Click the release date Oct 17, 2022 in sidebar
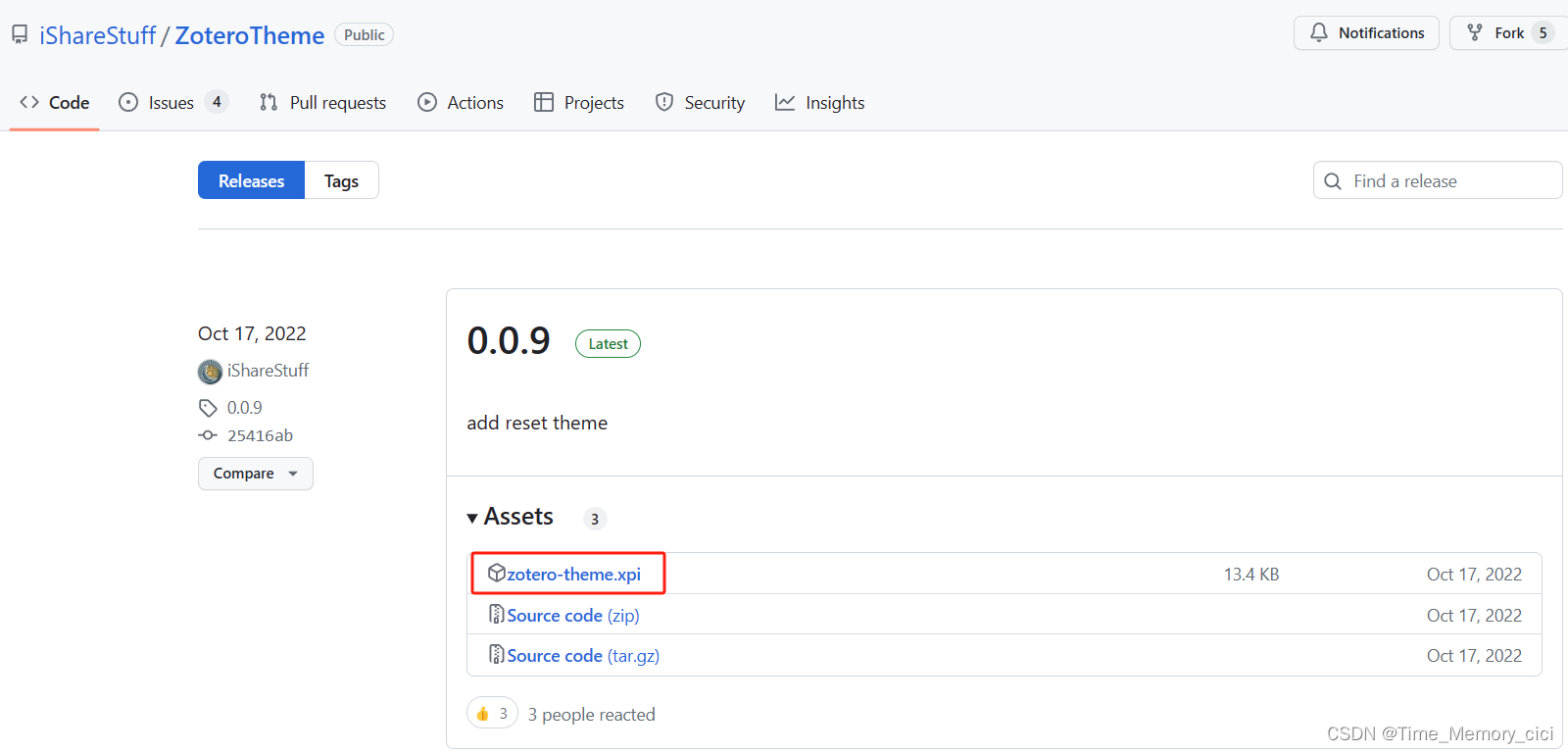 [x=252, y=333]
